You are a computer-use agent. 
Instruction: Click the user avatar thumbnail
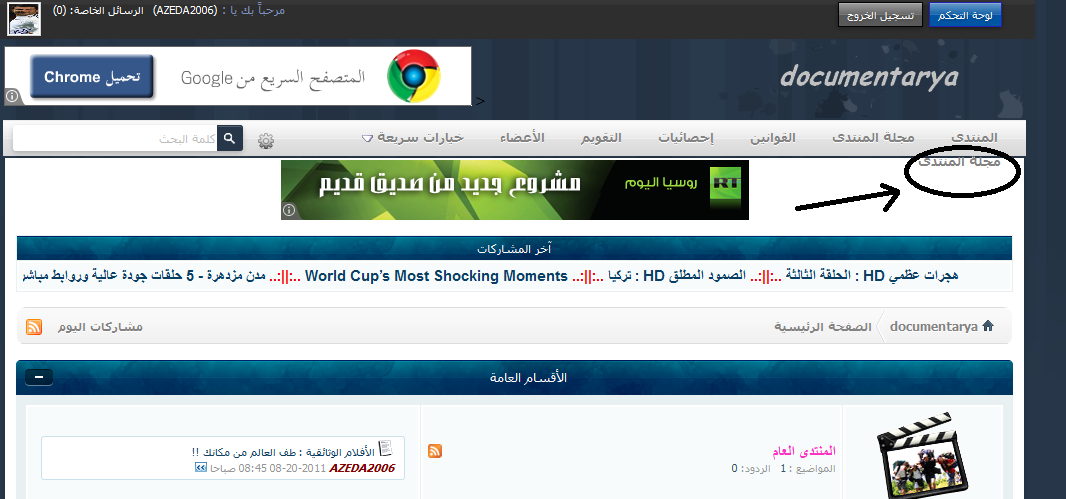click(24, 18)
